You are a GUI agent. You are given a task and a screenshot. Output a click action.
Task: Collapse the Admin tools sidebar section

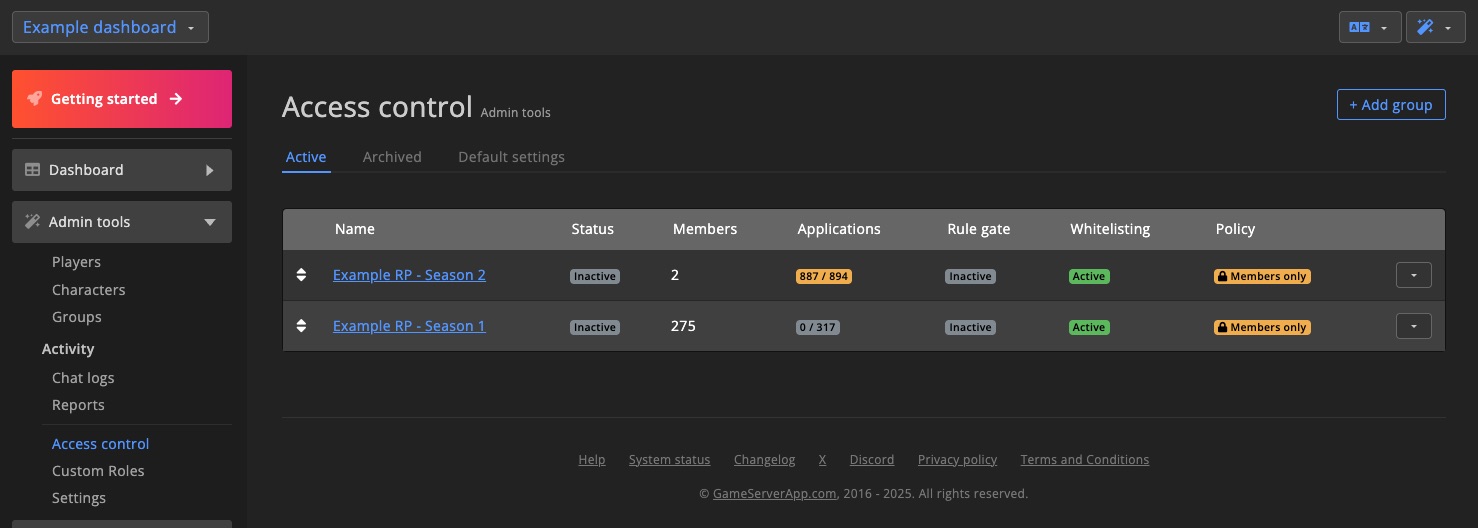pyautogui.click(x=210, y=222)
